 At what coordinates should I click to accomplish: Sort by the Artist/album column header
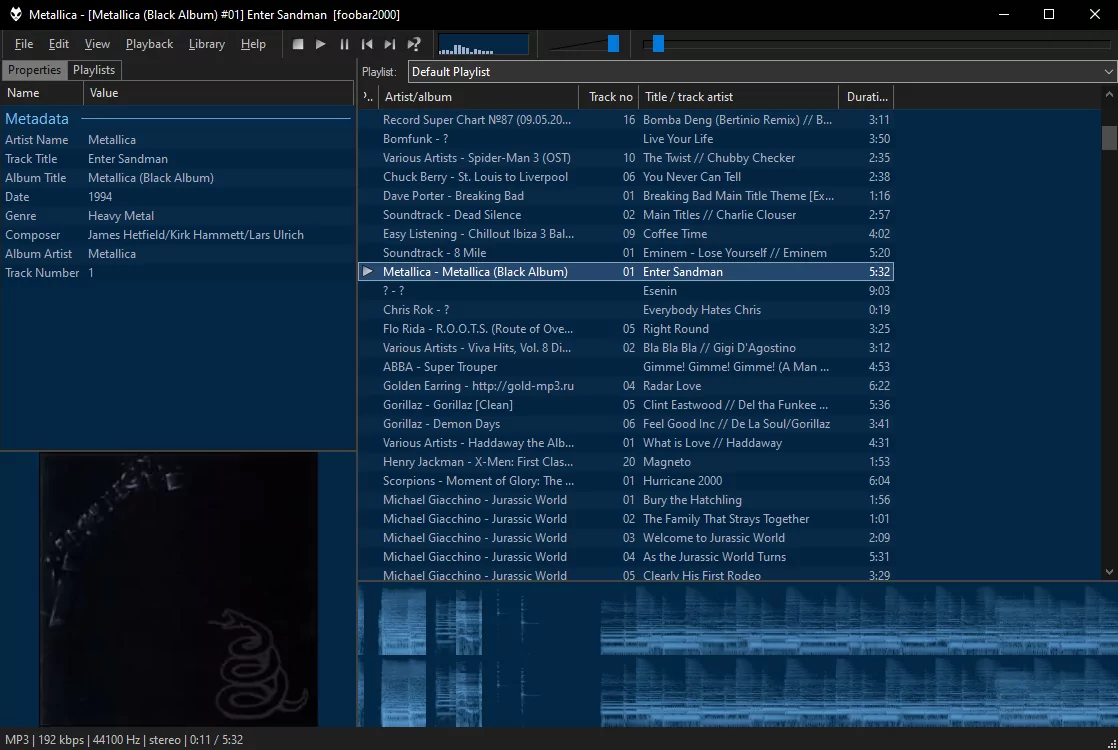(479, 97)
